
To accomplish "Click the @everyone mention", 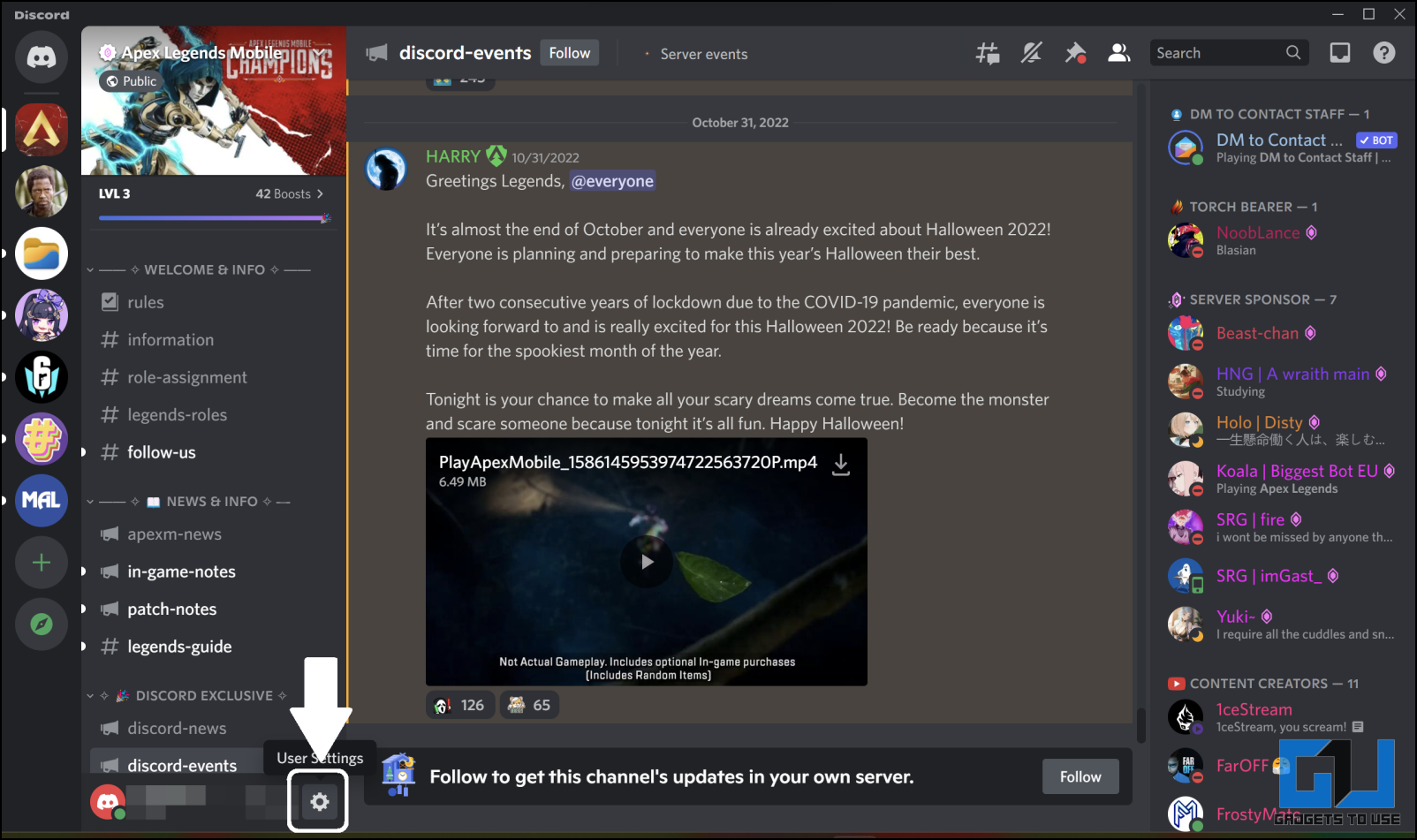I will click(x=612, y=181).
